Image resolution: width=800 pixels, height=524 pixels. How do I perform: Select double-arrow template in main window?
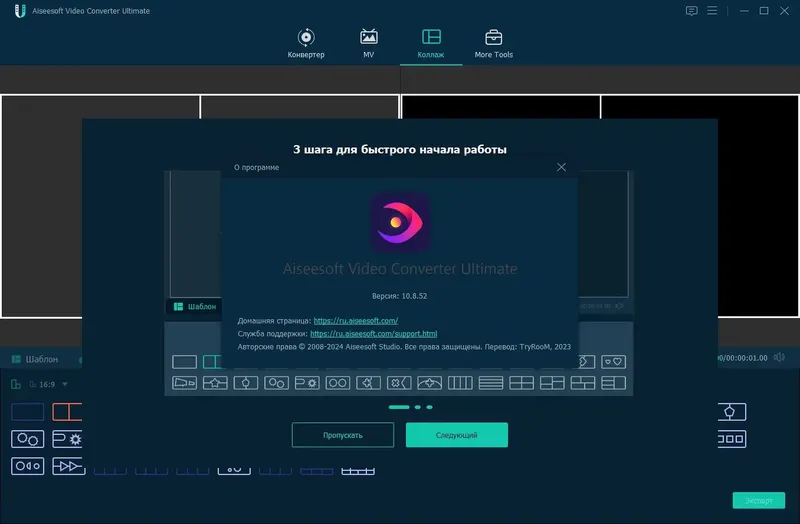click(68, 466)
